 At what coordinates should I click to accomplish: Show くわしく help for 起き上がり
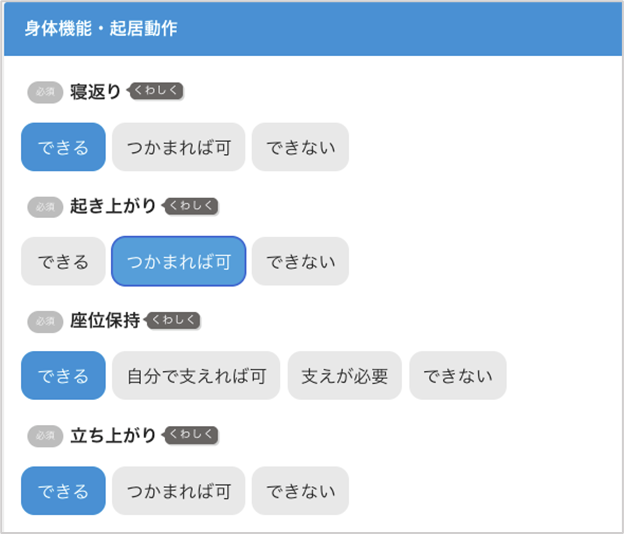coord(192,206)
